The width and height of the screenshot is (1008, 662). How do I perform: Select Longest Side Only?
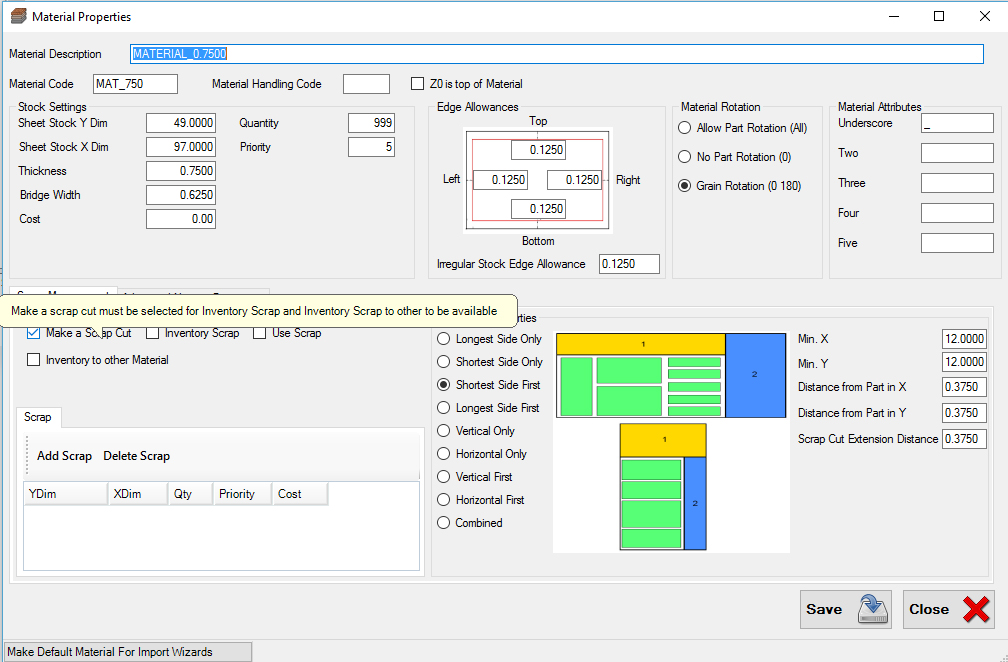click(442, 338)
